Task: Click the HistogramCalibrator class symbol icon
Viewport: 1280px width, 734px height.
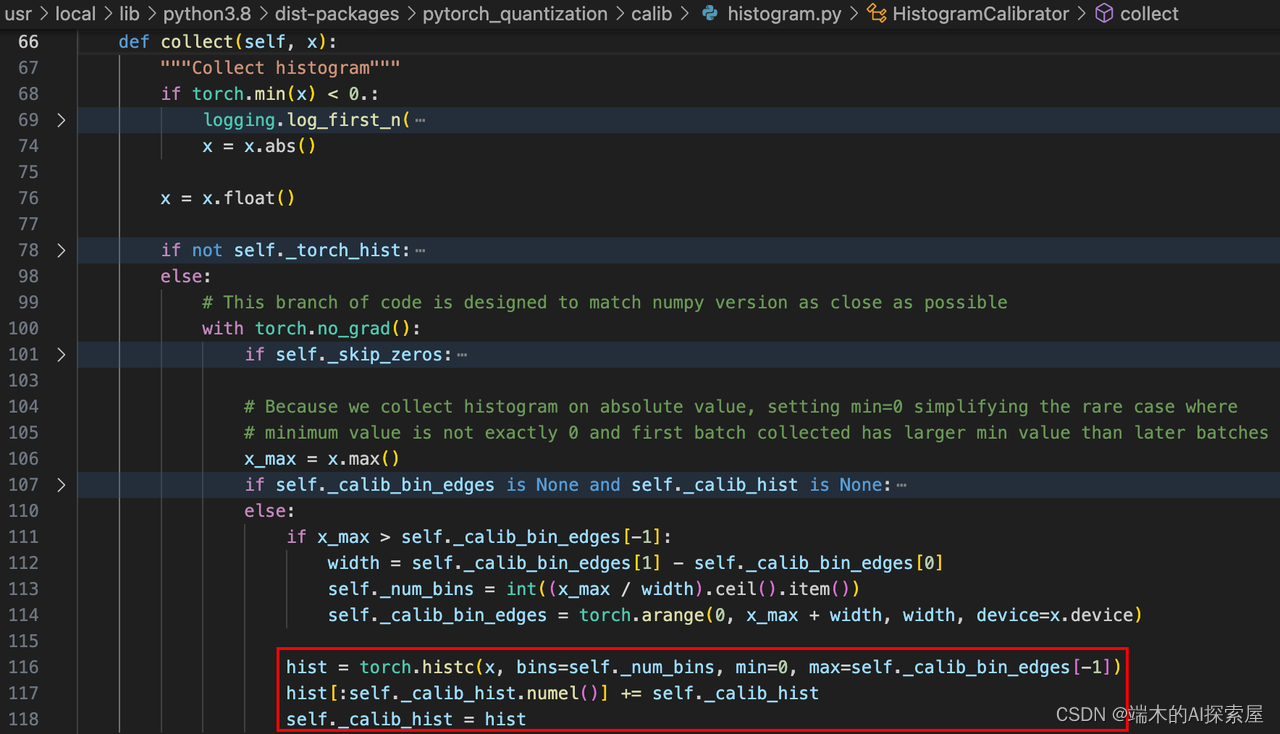Action: tap(876, 14)
